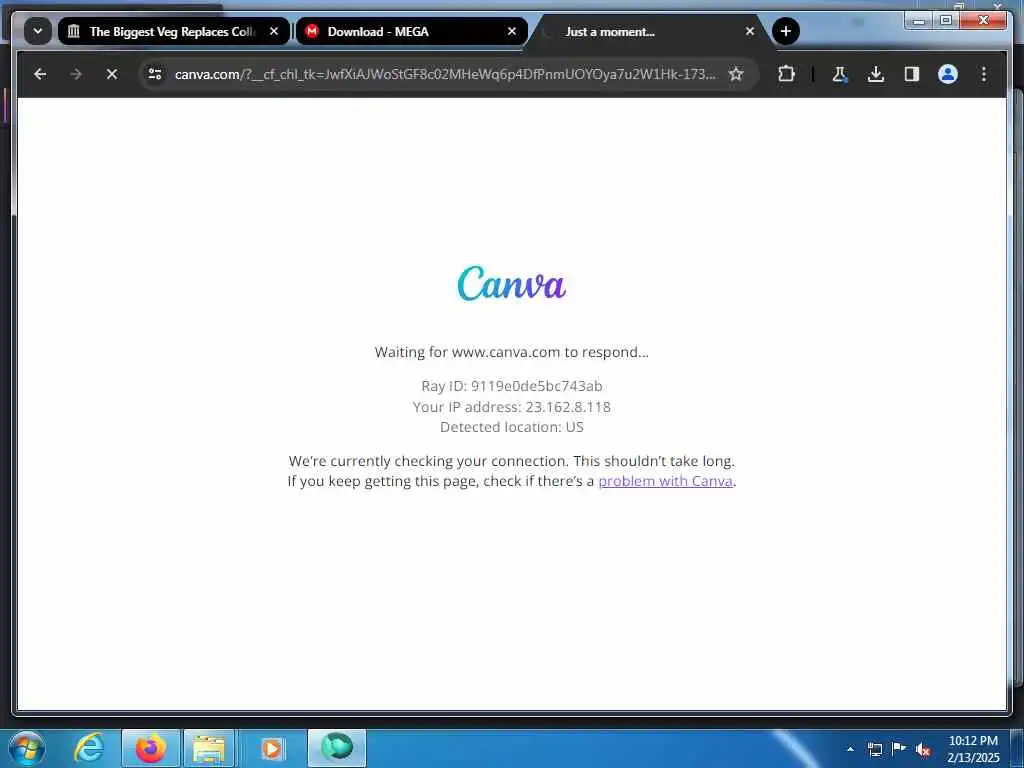Image resolution: width=1024 pixels, height=768 pixels.
Task: Minimize the browser window
Action: (x=919, y=21)
